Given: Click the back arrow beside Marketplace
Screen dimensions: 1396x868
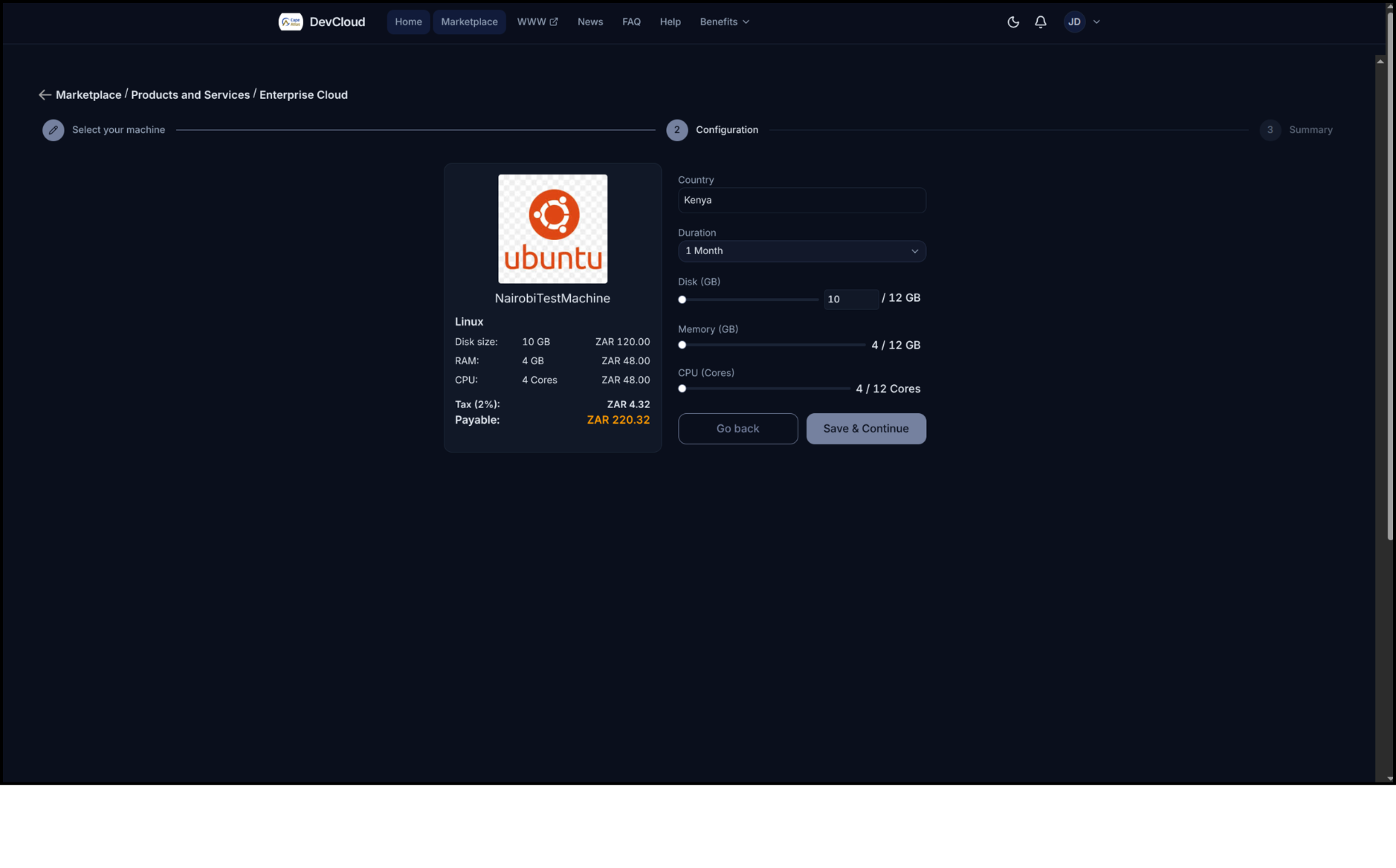Looking at the screenshot, I should point(45,95).
